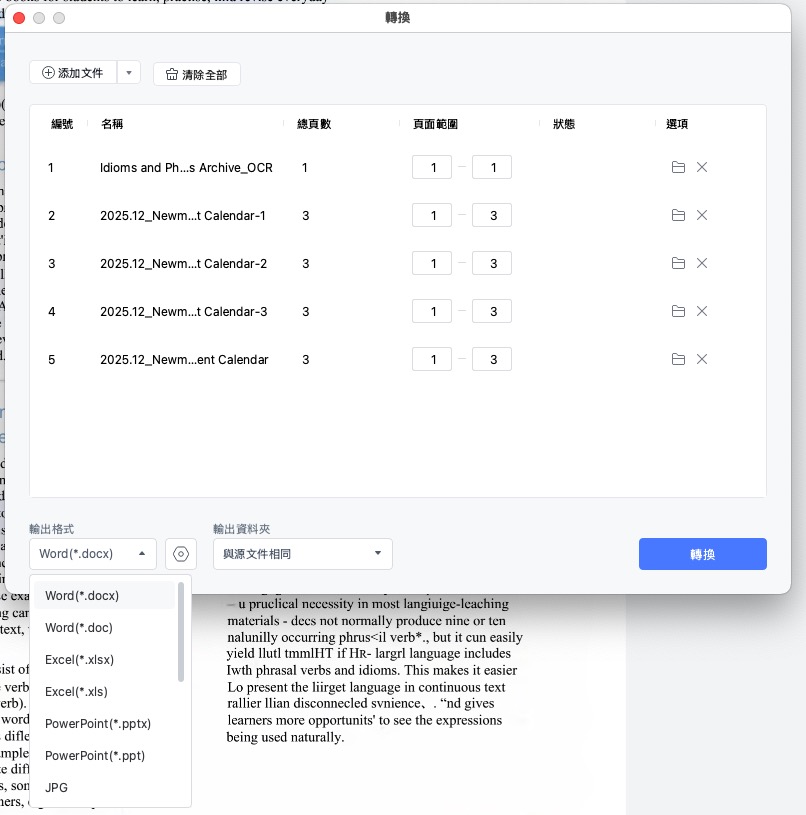Expand the 添加文件 dropdown arrow
The height and width of the screenshot is (815, 806).
tap(129, 73)
